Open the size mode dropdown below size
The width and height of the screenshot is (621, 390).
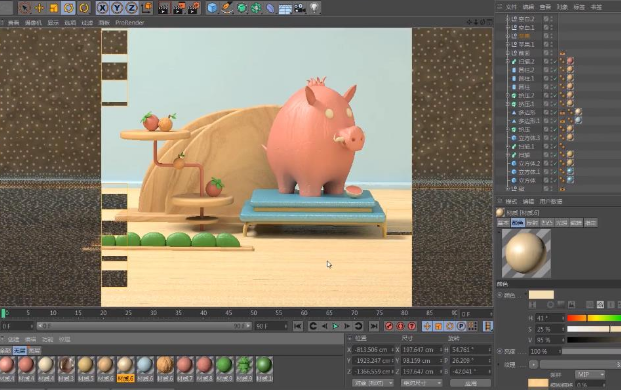pyautogui.click(x=421, y=383)
